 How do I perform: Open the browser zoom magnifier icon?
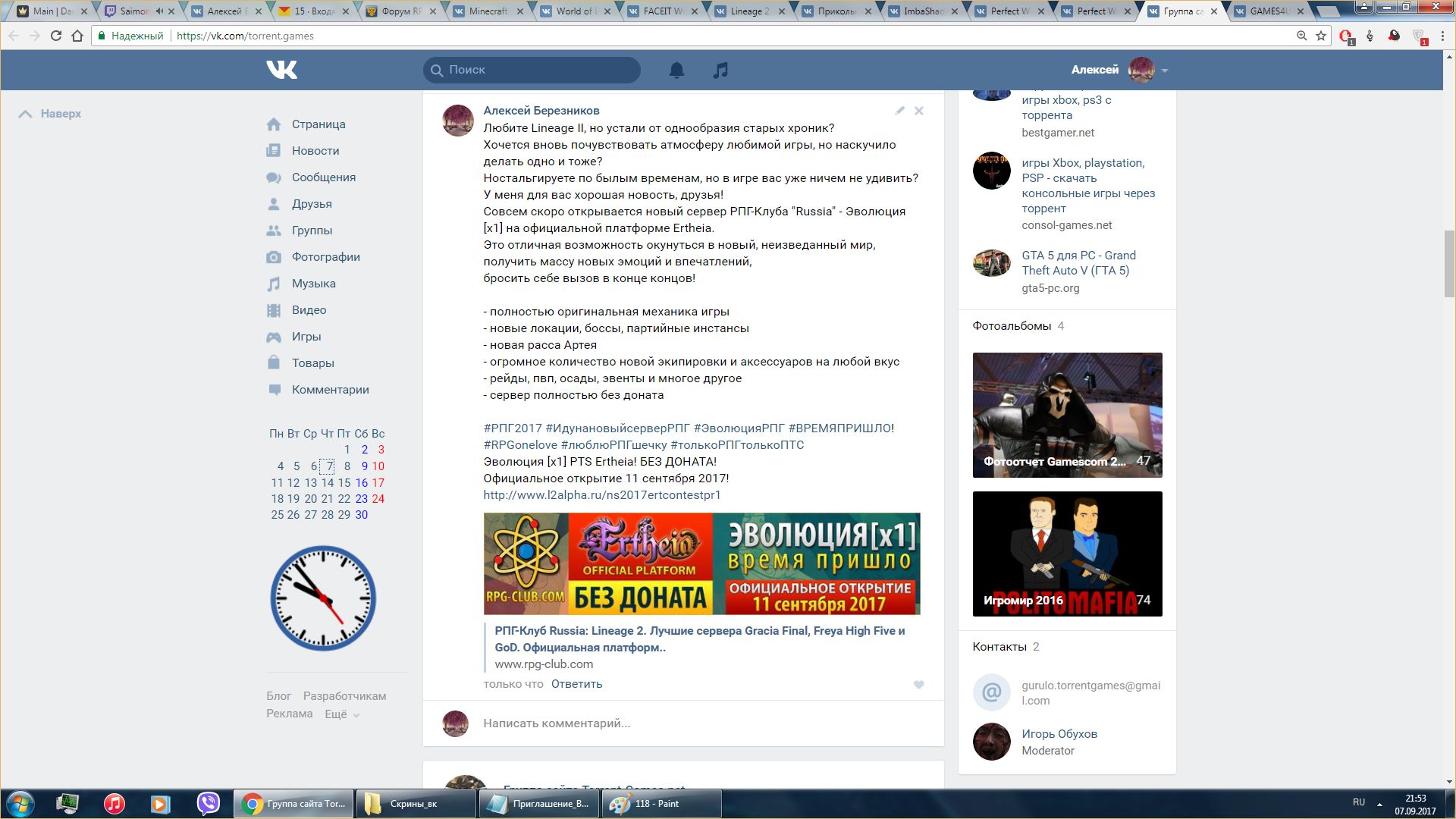pyautogui.click(x=1301, y=36)
